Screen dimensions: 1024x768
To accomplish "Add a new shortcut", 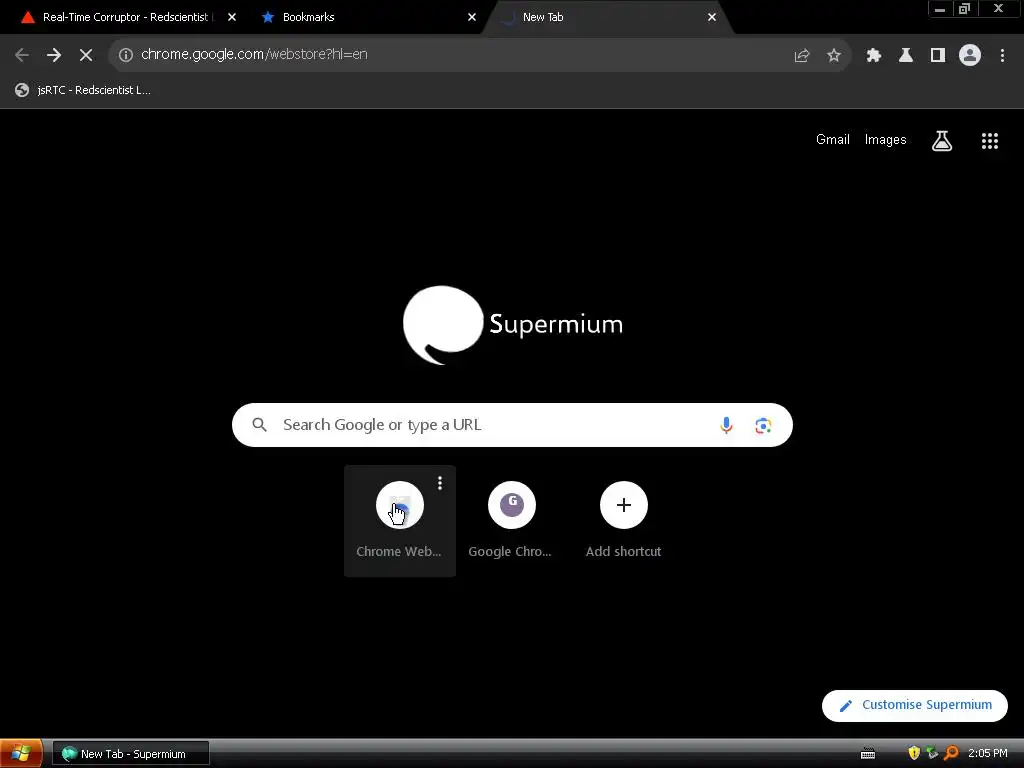I will 624,520.
